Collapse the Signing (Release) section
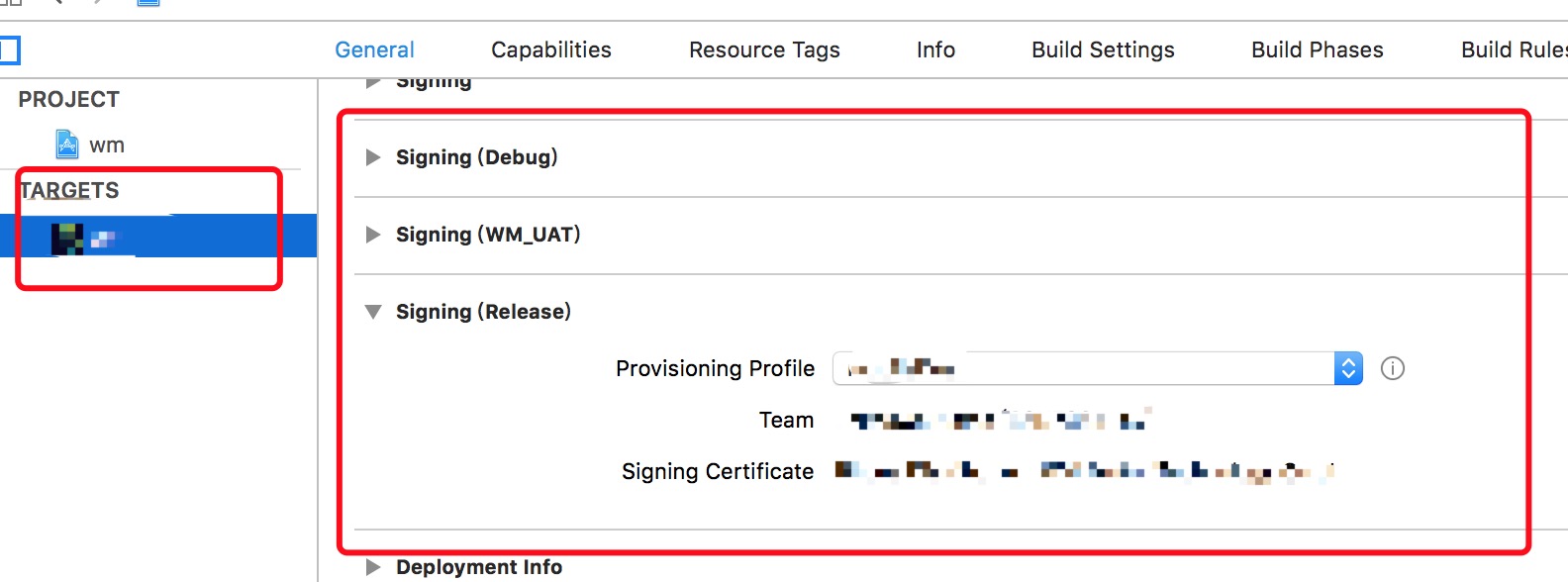1568x582 pixels. point(373,312)
